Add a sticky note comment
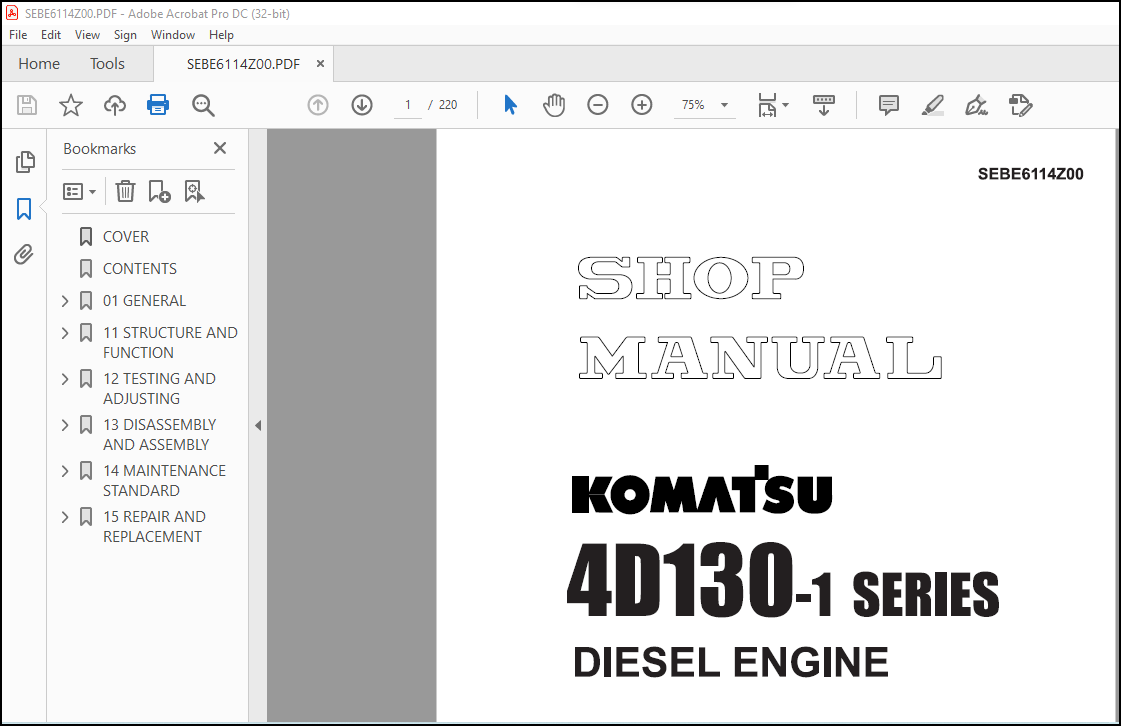The height and width of the screenshot is (726, 1121). coord(889,105)
